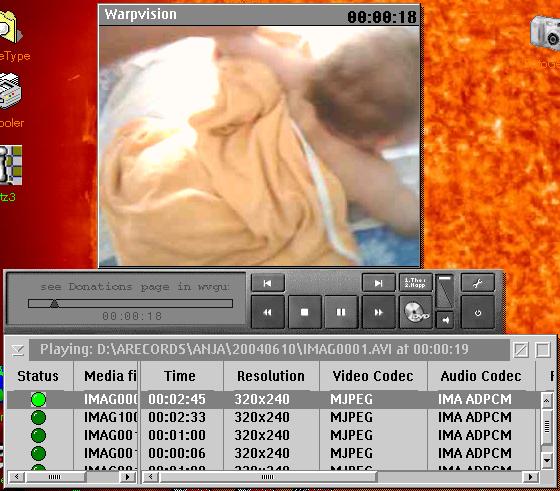Click IMA ADPCM in the highlighted playing row

pos(475,399)
